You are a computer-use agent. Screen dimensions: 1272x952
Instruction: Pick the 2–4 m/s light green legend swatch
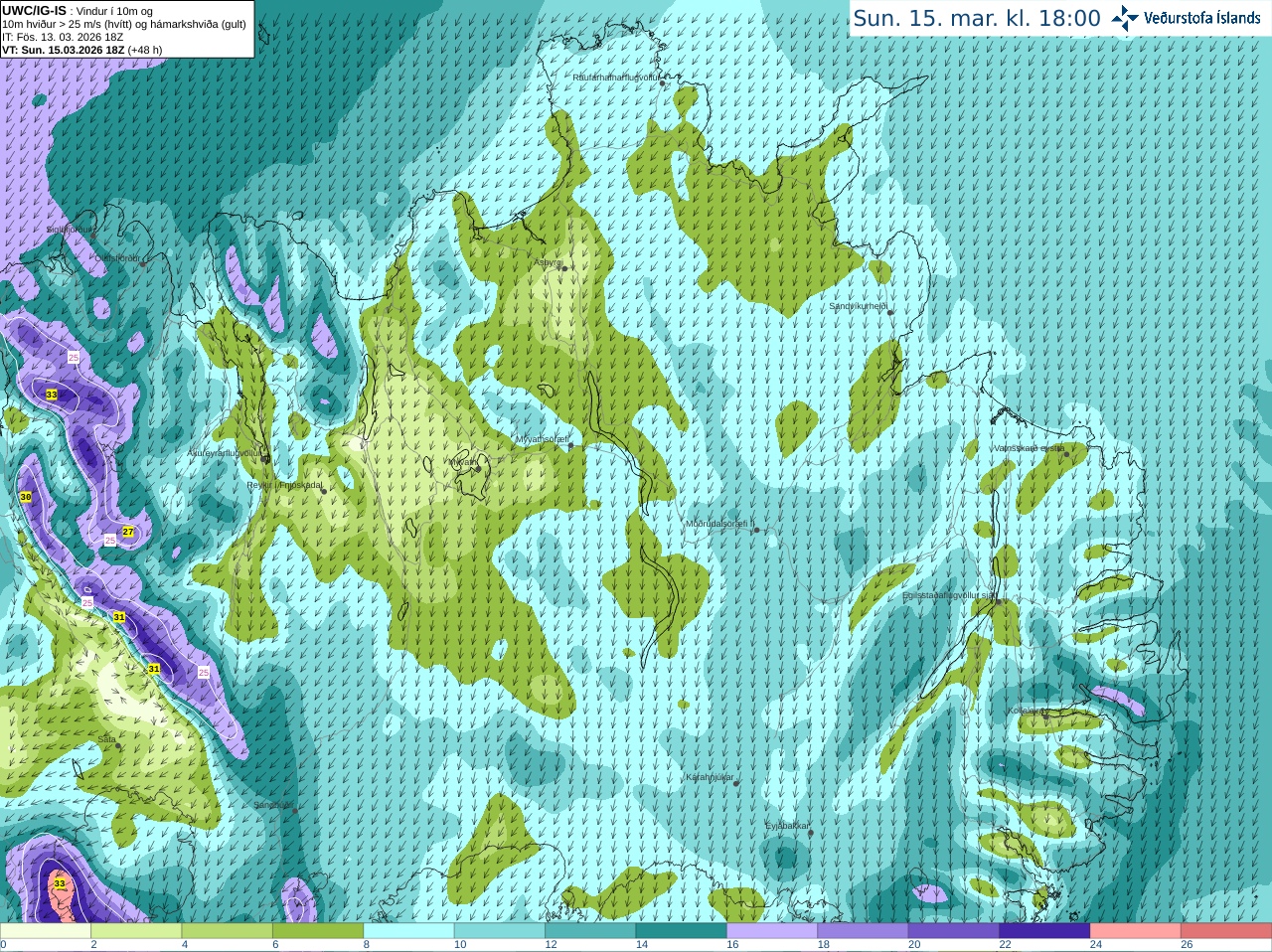[137, 931]
